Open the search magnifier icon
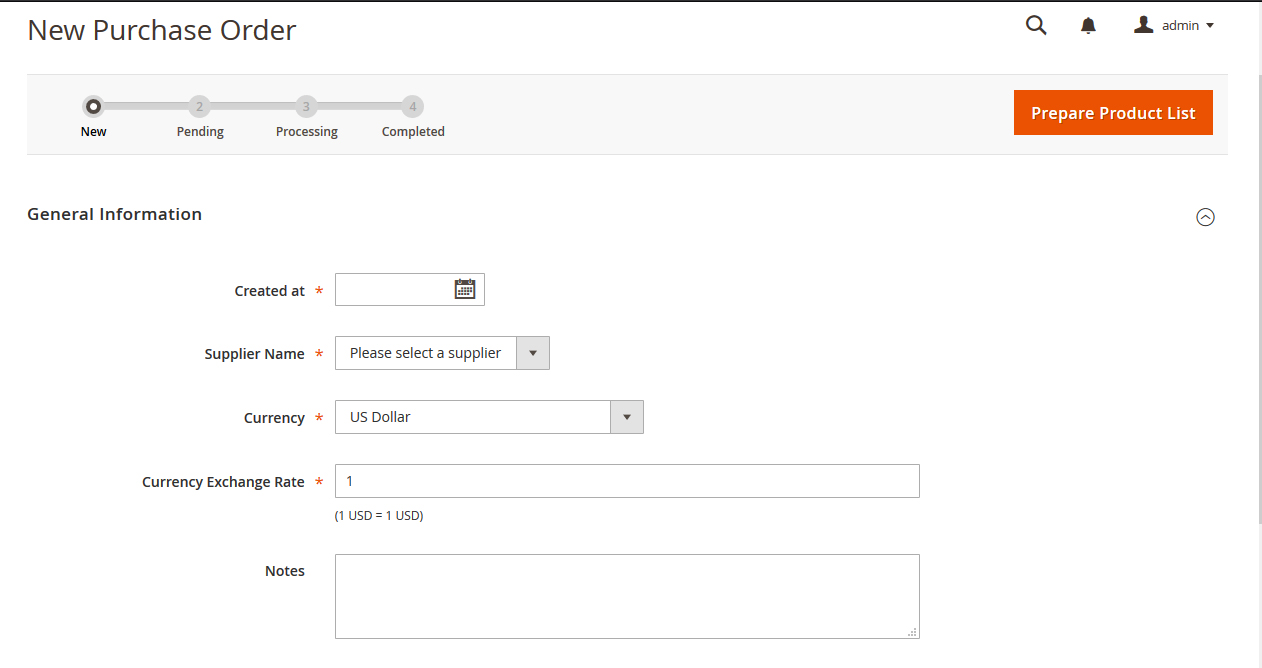The image size is (1262, 668). (1036, 26)
